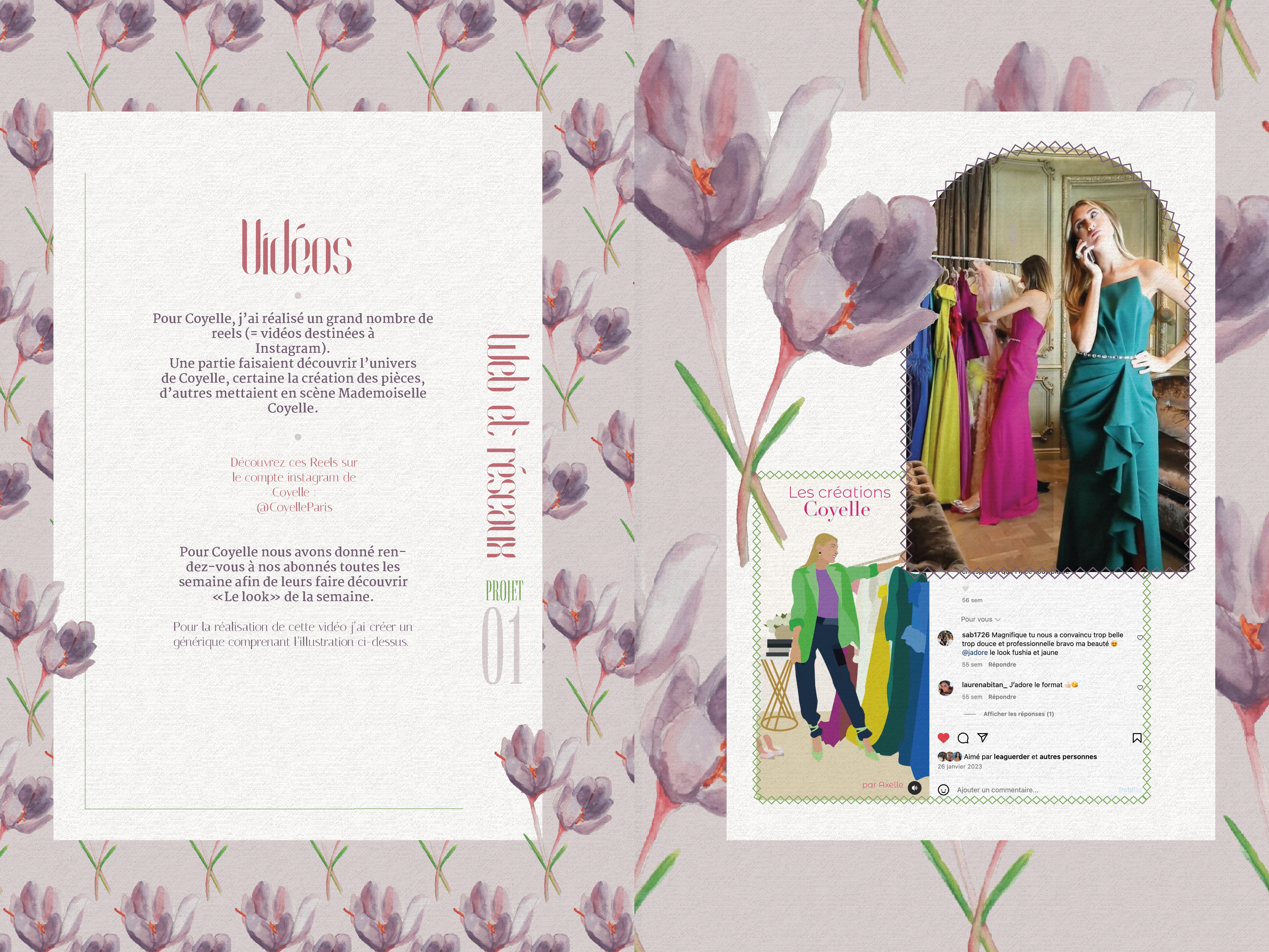
Task: Click the Vidéos page title
Action: click(296, 247)
